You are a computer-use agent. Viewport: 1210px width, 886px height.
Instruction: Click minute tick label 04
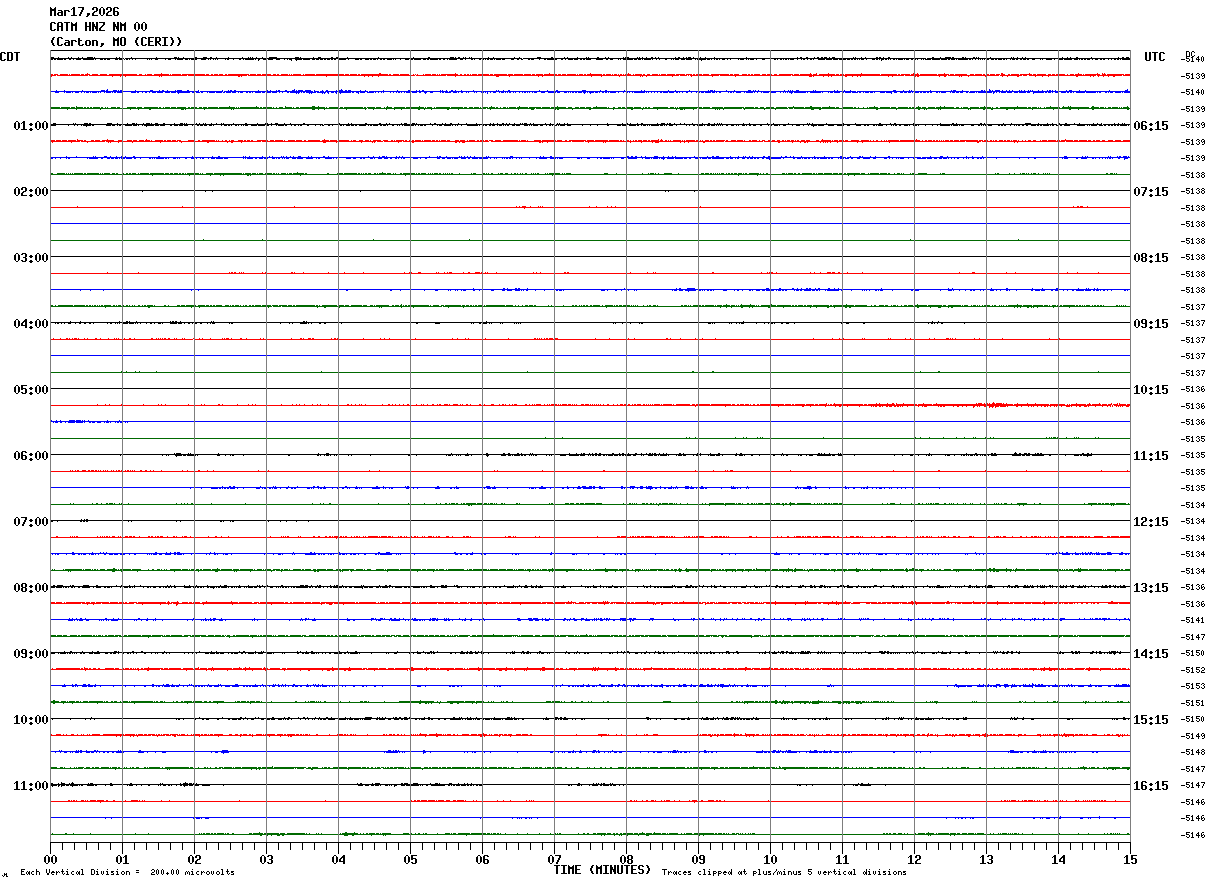tap(338, 859)
